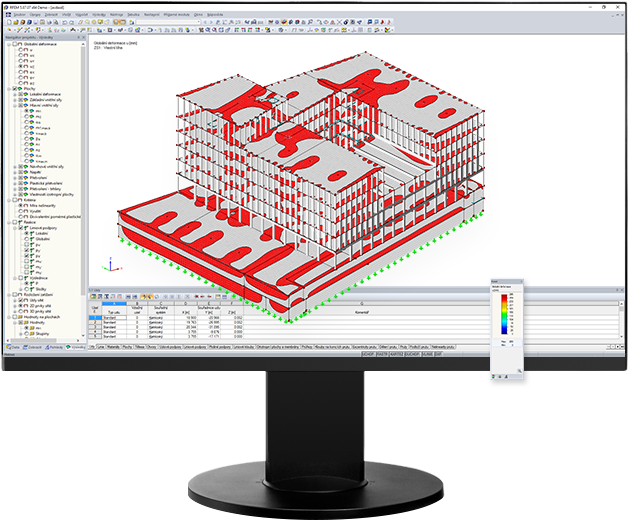Toggle the Globální deformace checkbox
Viewport: 628px width, 521px height.
[x=15, y=44]
